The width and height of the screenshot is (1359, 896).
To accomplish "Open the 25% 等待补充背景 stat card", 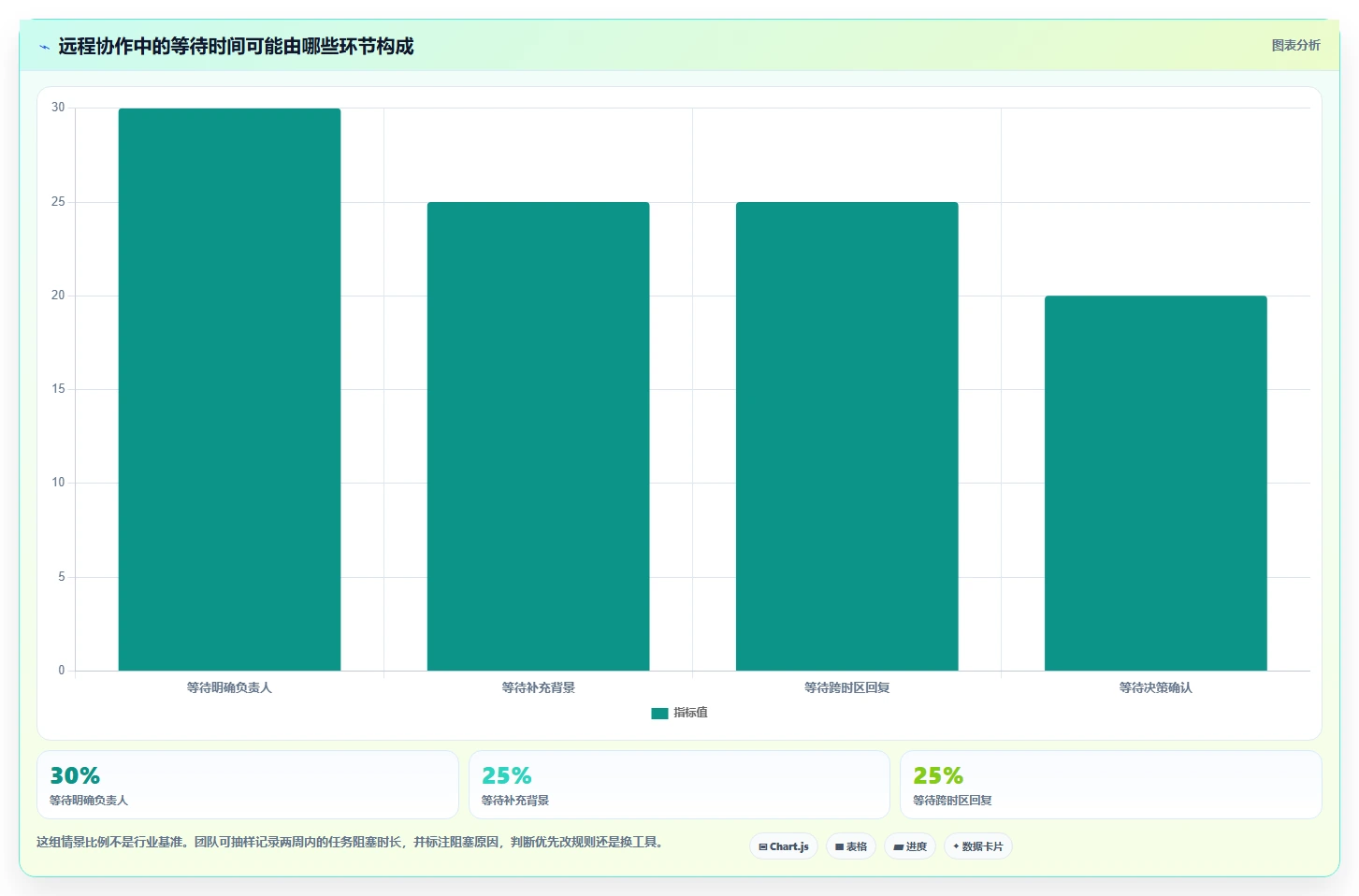I will [x=679, y=785].
